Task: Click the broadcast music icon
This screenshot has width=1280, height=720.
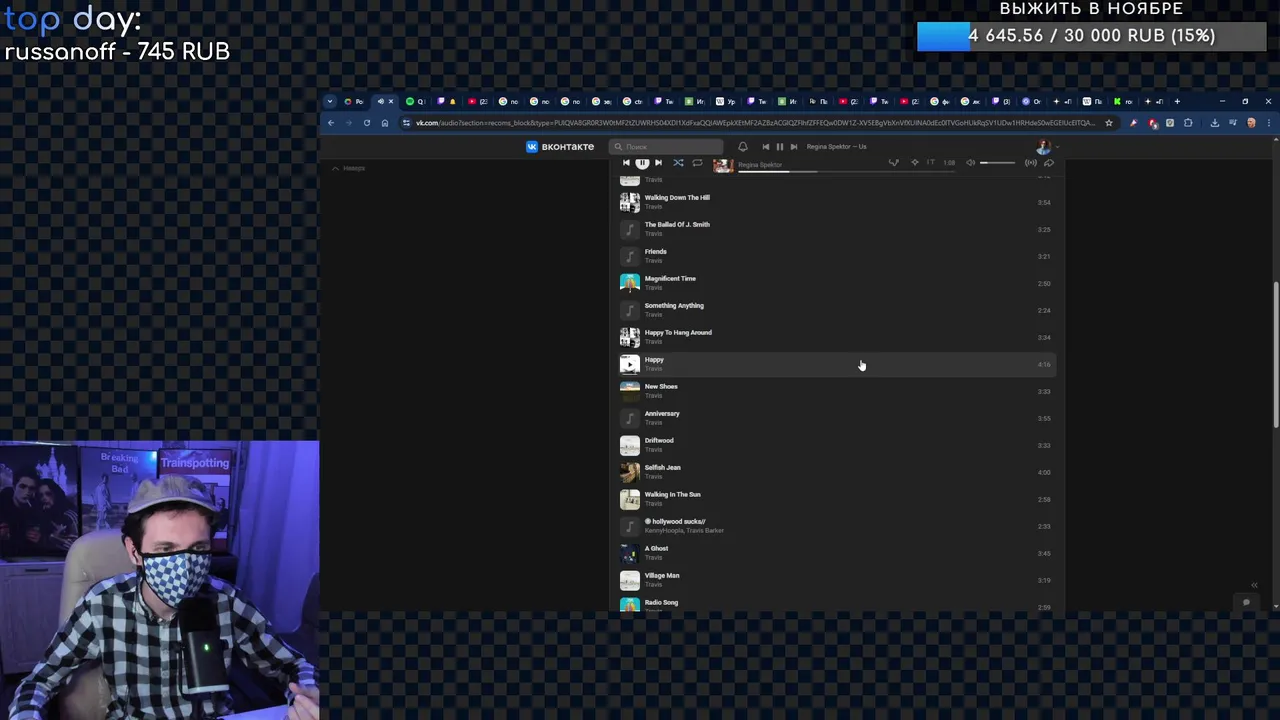Action: pos(1031,163)
